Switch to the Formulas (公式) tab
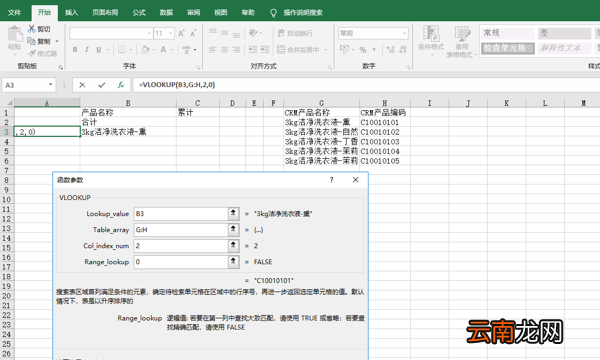The image size is (600, 360). point(139,12)
